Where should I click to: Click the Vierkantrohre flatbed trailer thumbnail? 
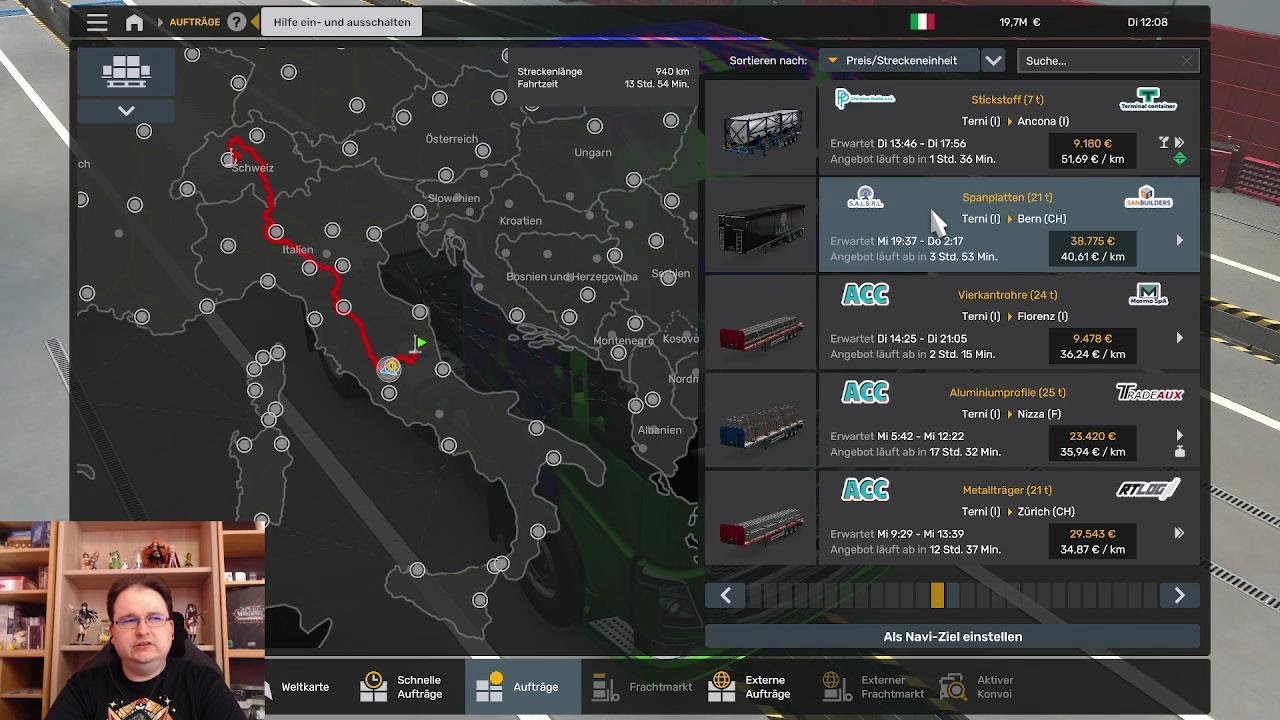(x=762, y=323)
